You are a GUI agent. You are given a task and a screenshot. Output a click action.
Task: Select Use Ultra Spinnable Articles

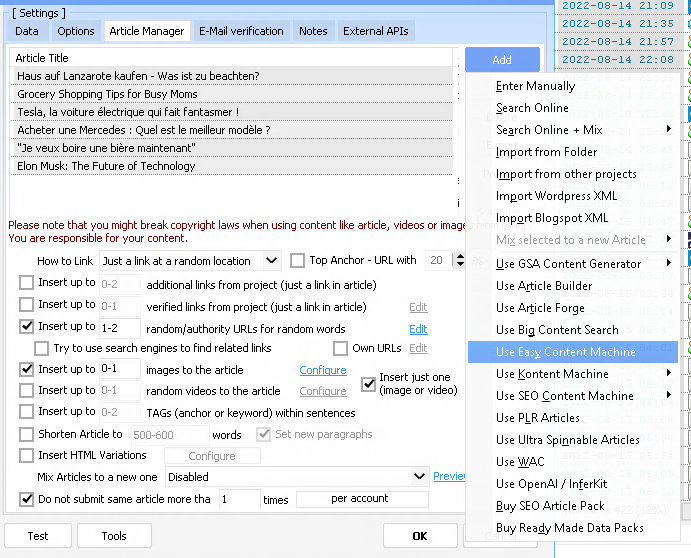pyautogui.click(x=568, y=440)
